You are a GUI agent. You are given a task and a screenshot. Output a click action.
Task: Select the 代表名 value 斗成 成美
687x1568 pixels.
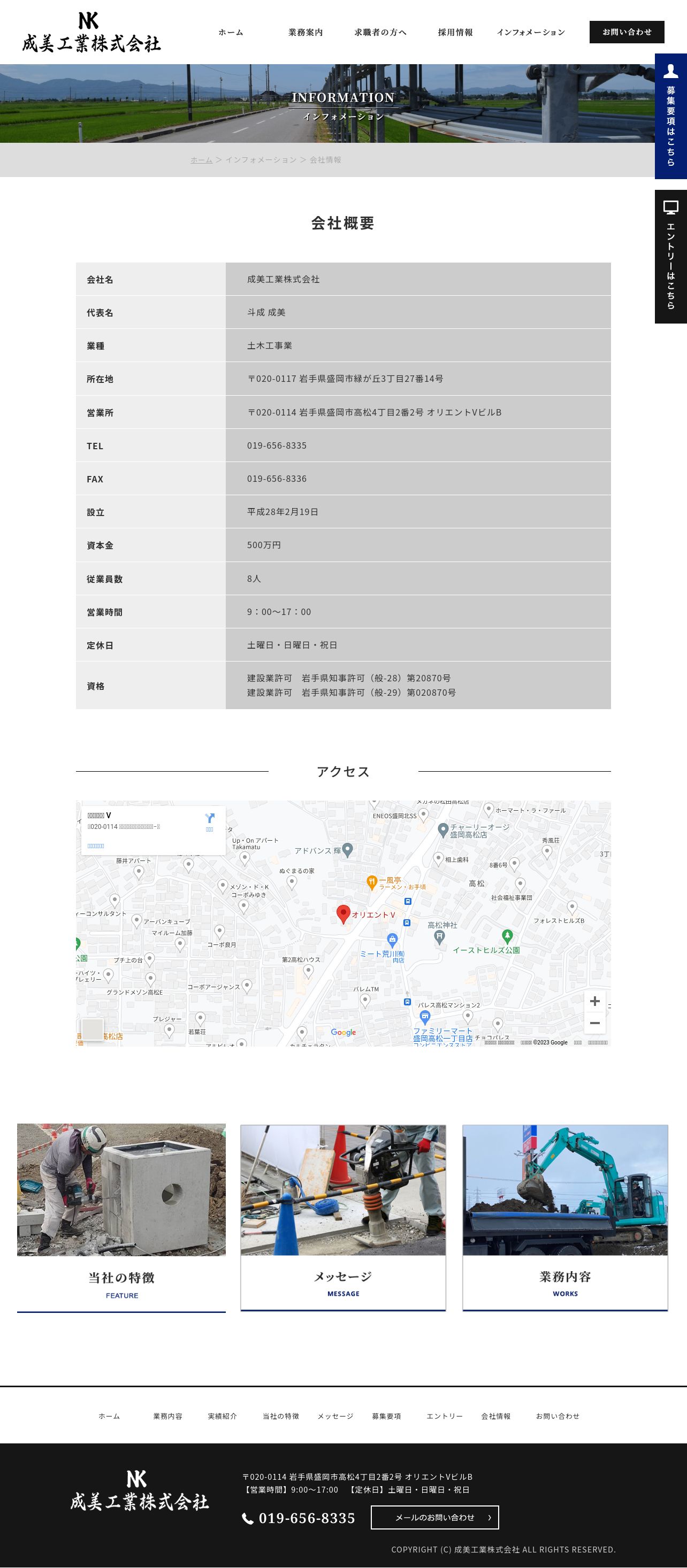[266, 312]
